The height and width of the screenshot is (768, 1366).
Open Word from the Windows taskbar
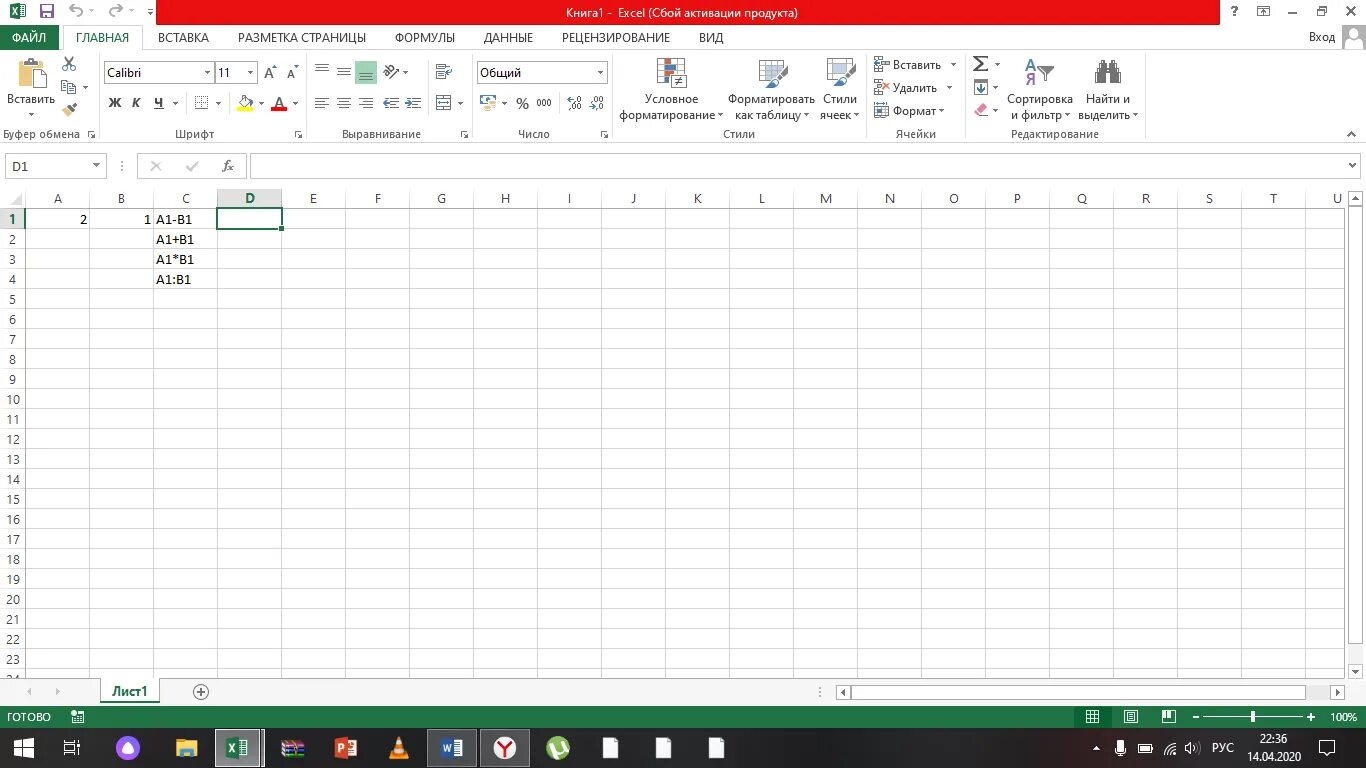click(x=451, y=748)
